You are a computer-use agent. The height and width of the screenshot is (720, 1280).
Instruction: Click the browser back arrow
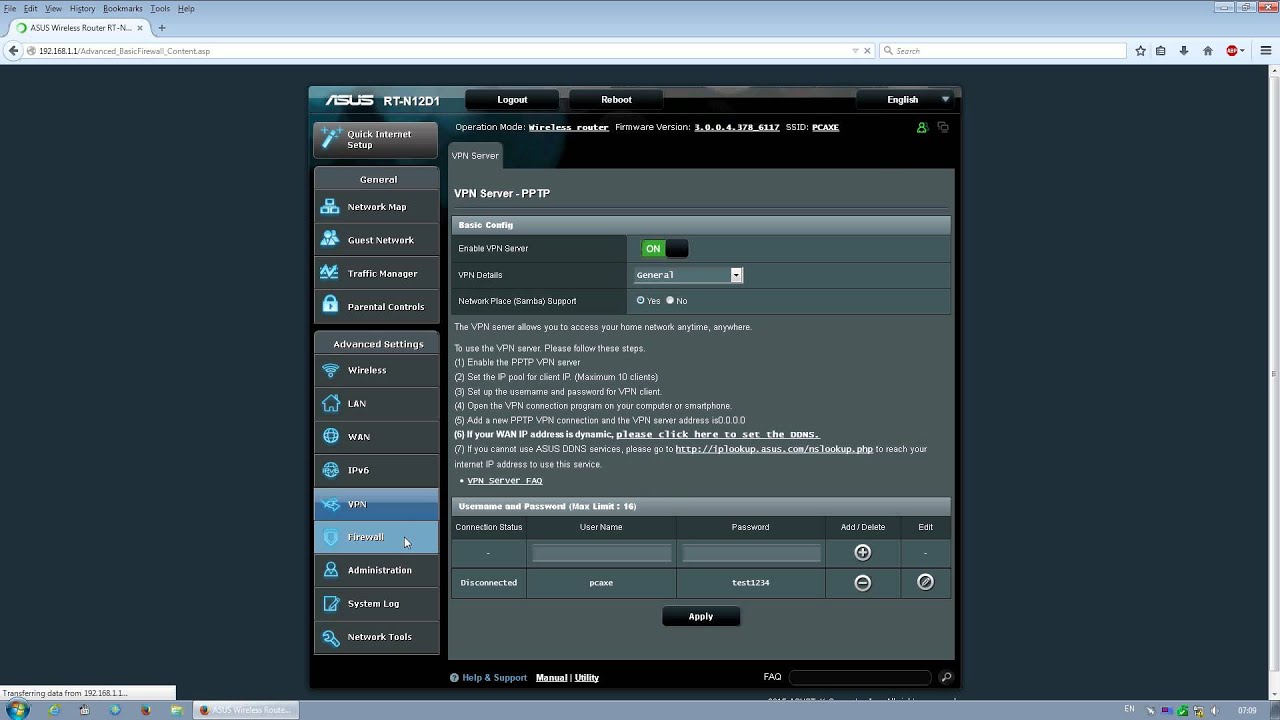pyautogui.click(x=13, y=51)
